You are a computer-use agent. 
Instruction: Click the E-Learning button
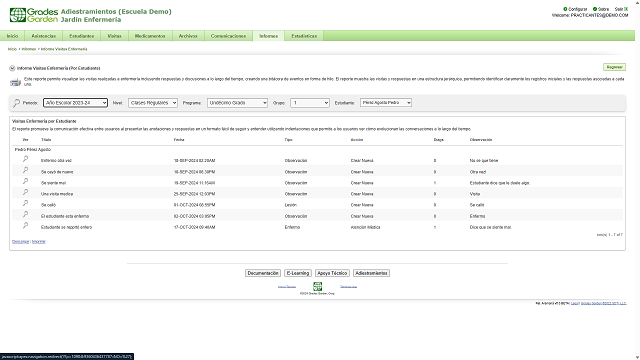coord(298,273)
